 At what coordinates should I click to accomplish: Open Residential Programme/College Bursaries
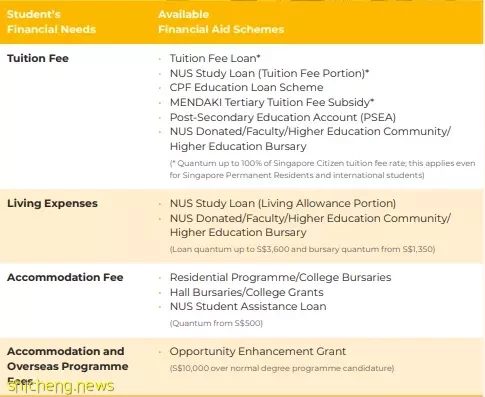(280, 277)
